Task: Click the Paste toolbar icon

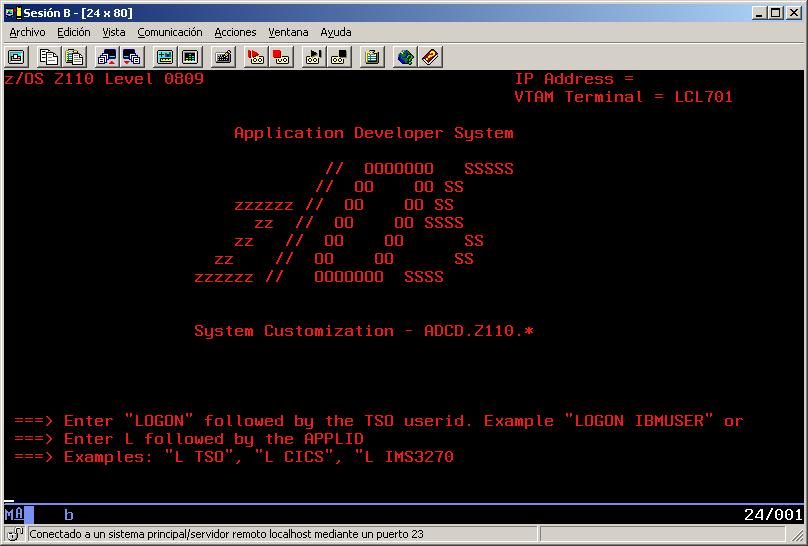Action: (x=74, y=57)
